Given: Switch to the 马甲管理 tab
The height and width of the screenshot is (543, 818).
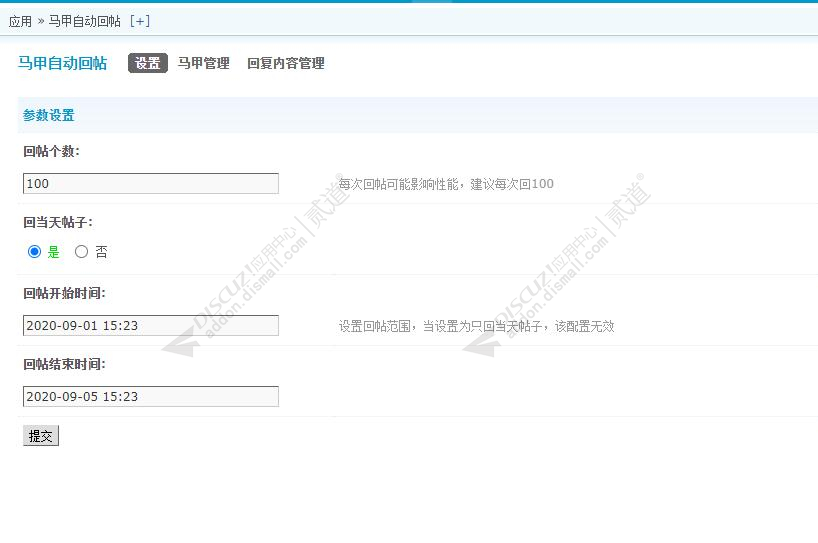Looking at the screenshot, I should point(203,63).
